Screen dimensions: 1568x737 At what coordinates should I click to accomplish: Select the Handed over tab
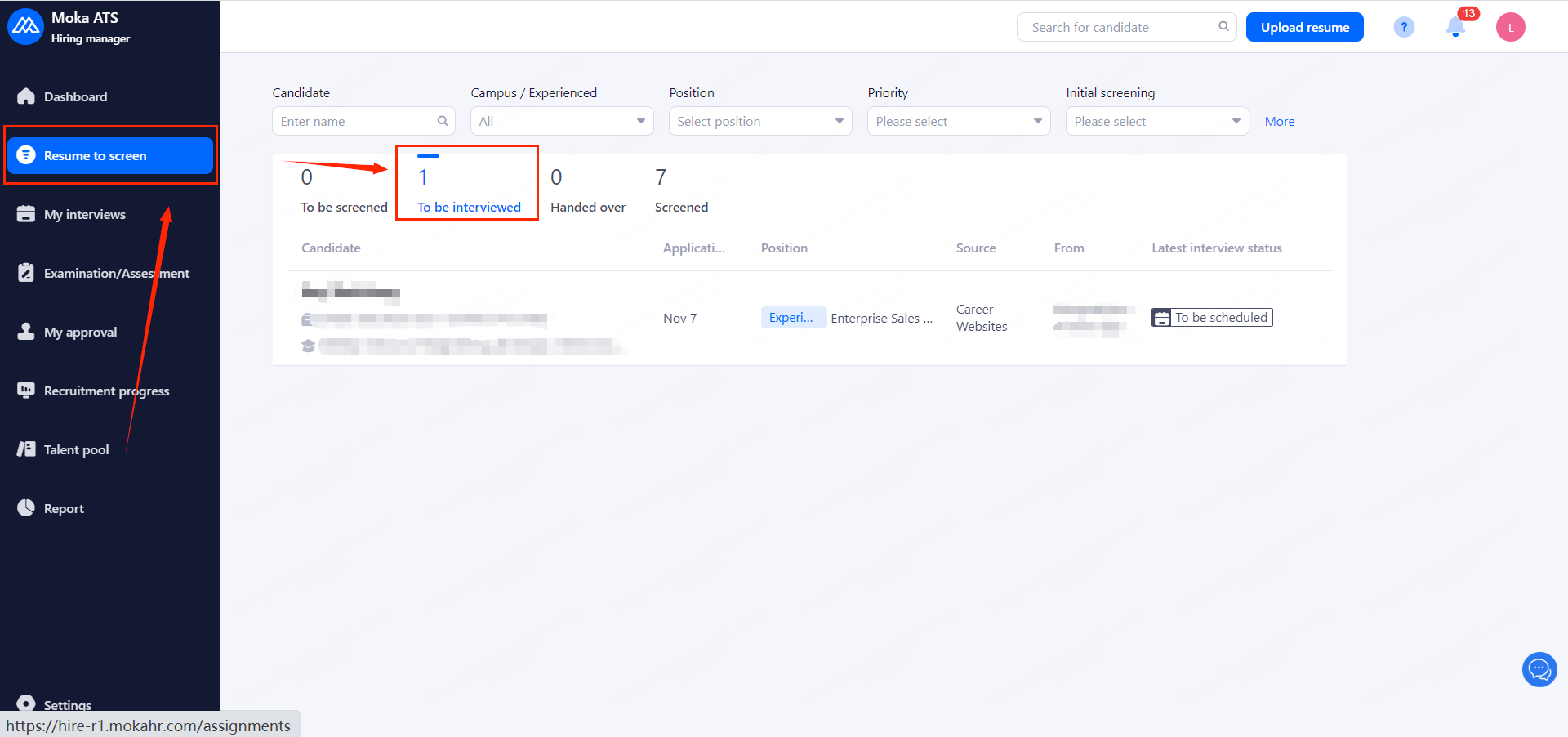[588, 190]
